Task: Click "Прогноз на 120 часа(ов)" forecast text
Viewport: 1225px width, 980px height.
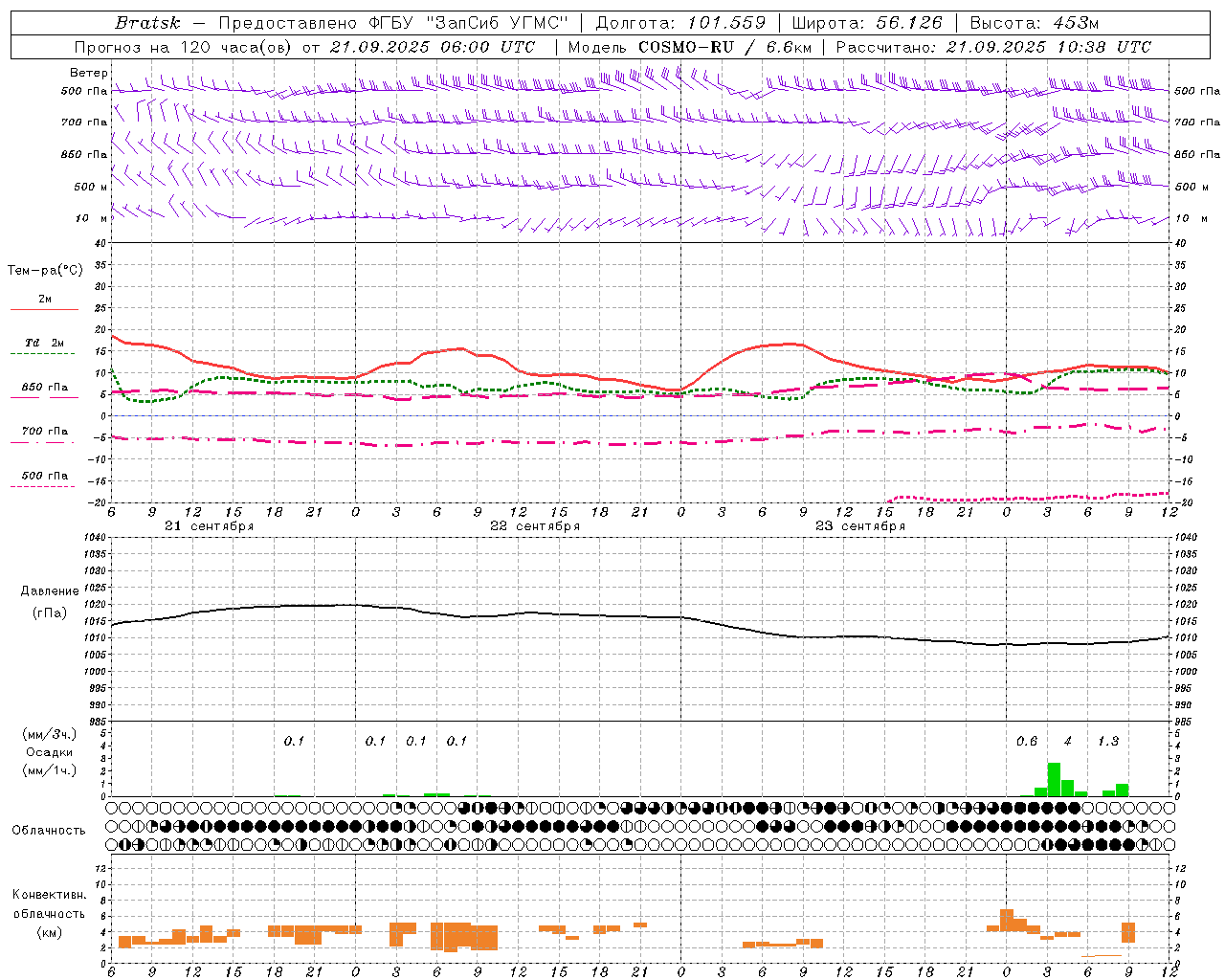Action: tap(183, 47)
